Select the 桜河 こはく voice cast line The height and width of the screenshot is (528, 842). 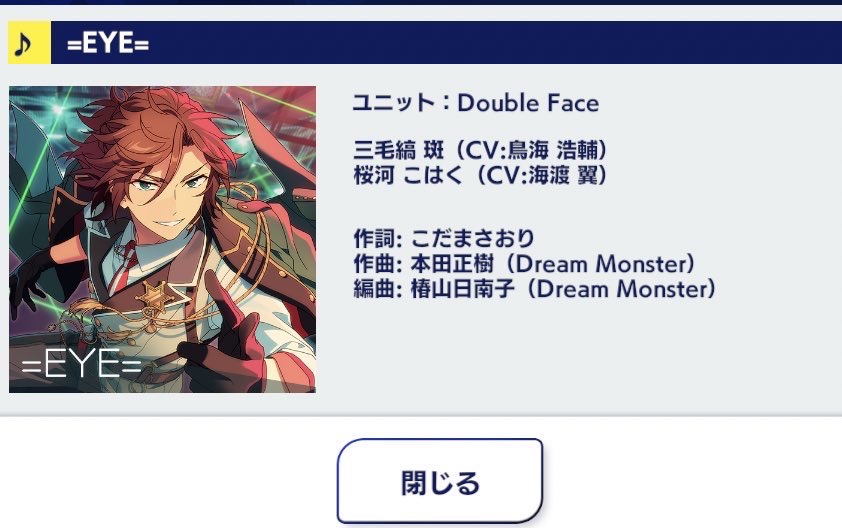tap(481, 175)
